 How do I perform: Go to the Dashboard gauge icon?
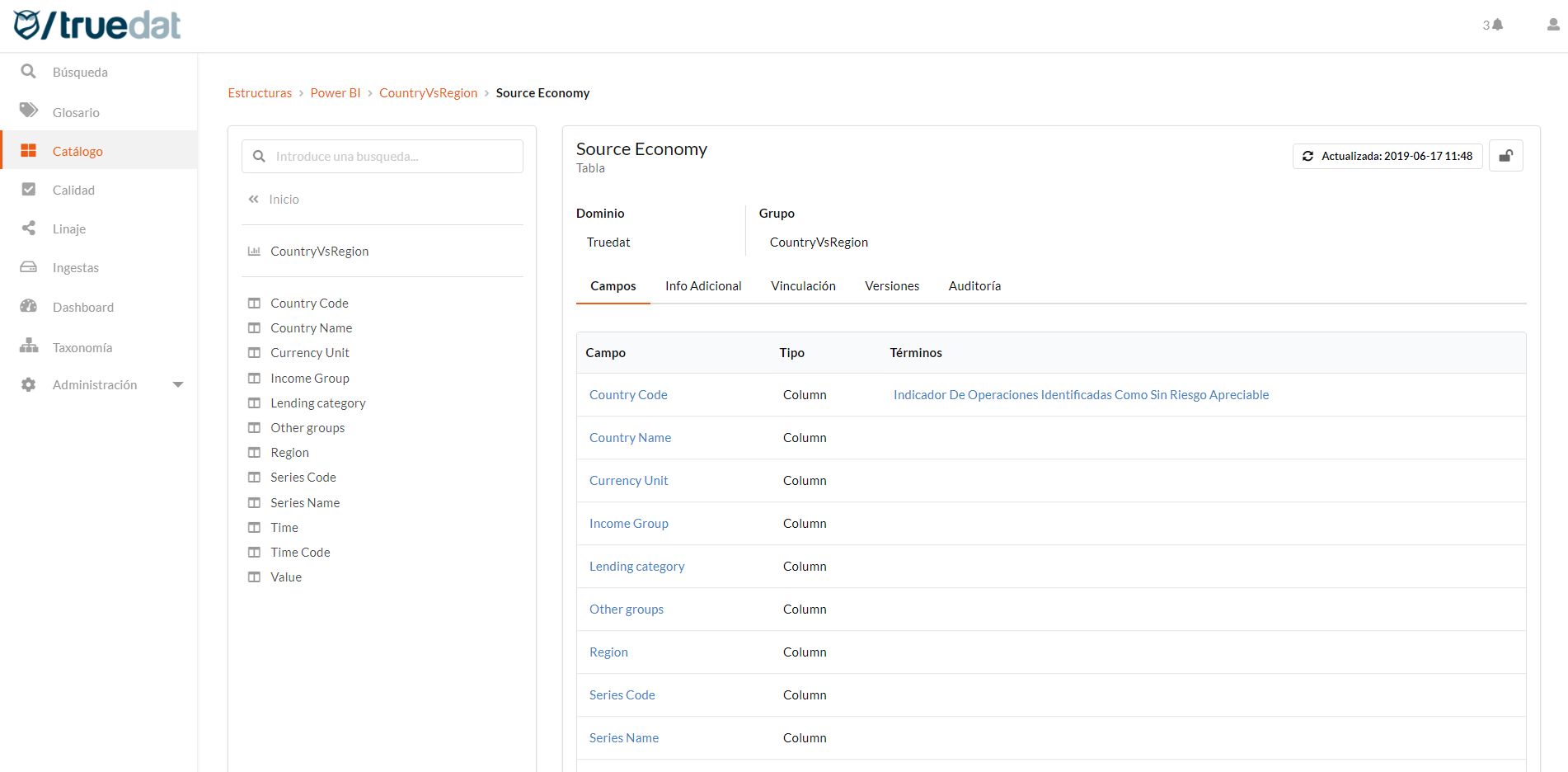pyautogui.click(x=82, y=306)
